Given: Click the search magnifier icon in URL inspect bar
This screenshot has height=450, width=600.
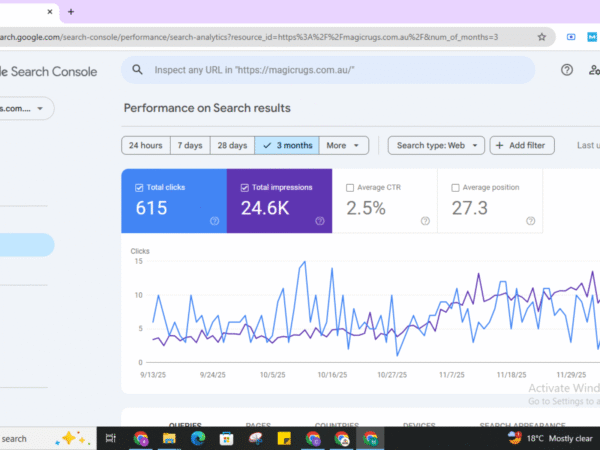Looking at the screenshot, I should (x=136, y=70).
